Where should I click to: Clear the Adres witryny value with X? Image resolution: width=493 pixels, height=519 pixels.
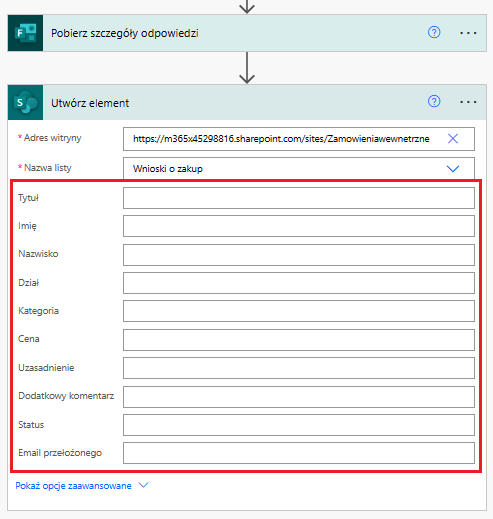click(x=453, y=138)
